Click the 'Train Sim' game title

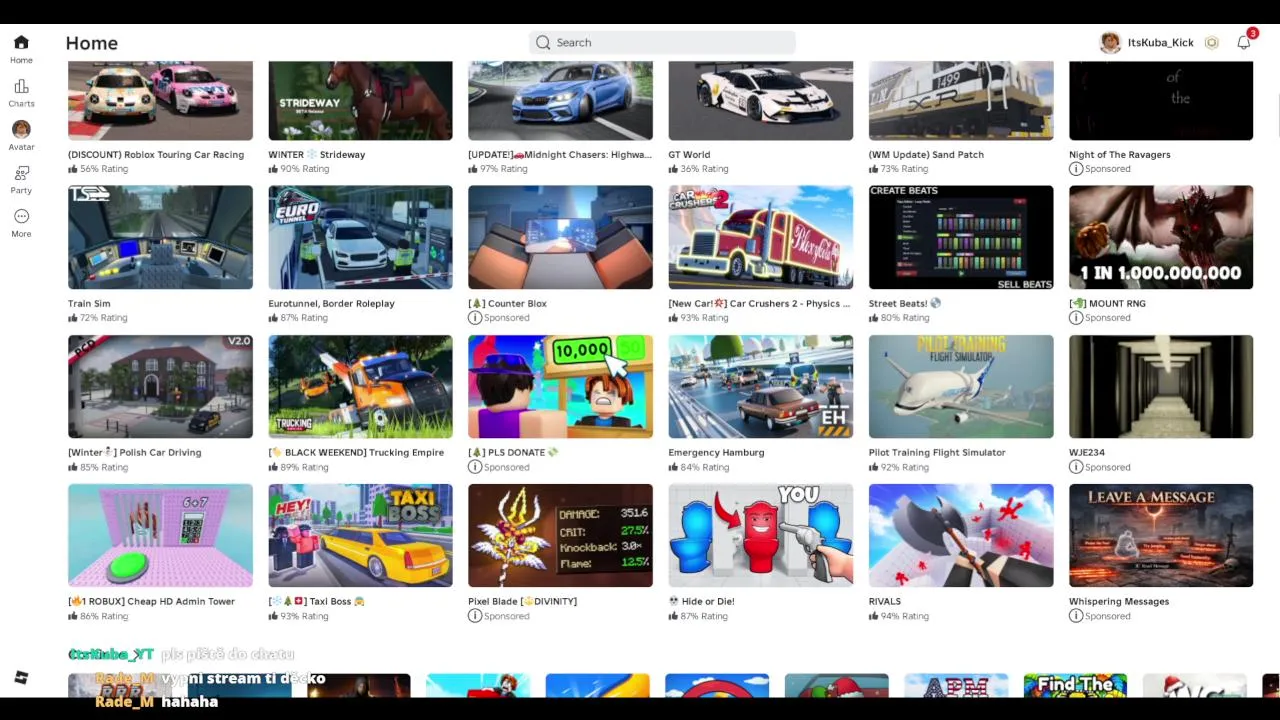tap(89, 303)
